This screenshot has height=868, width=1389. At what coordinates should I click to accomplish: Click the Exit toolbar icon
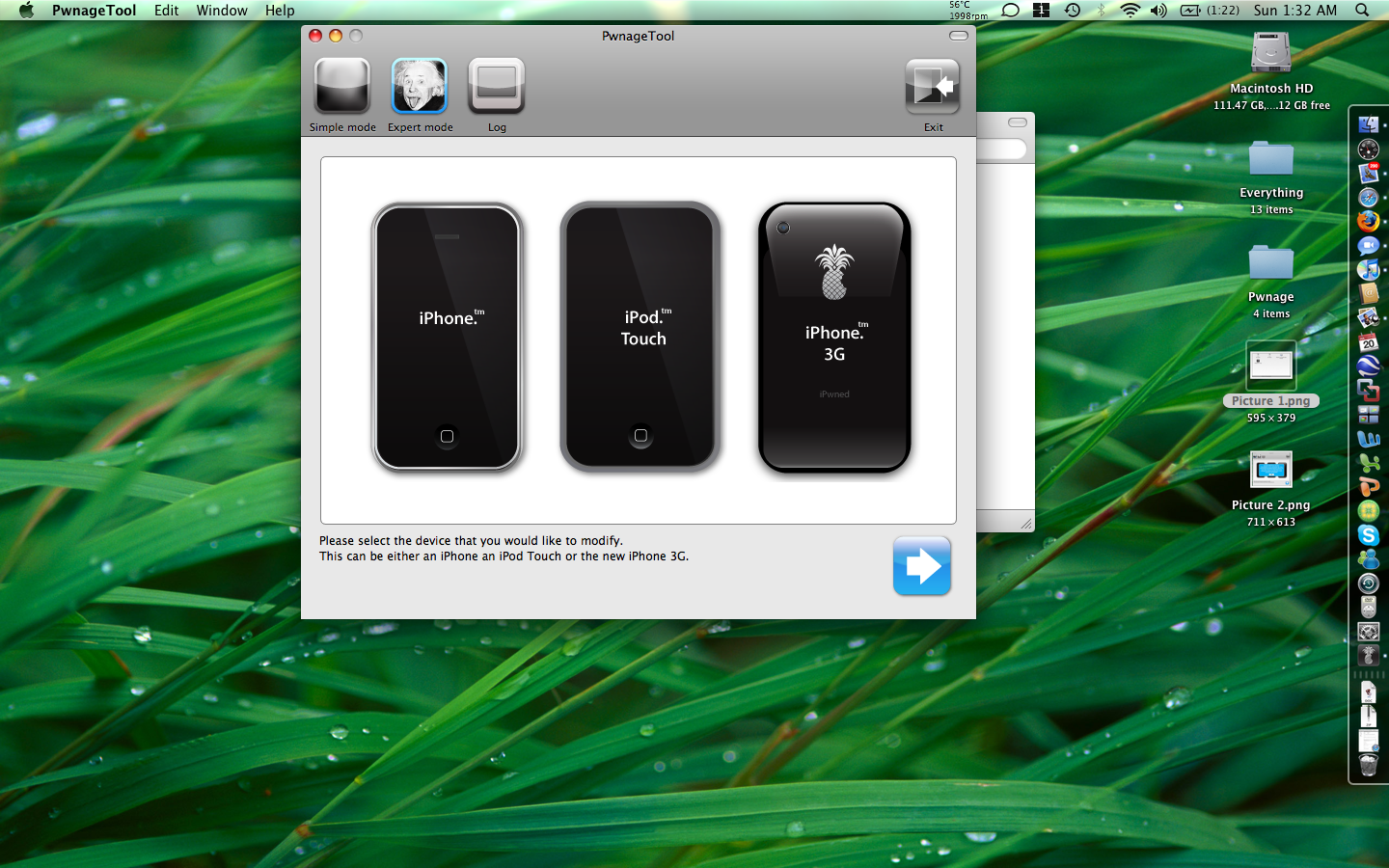click(x=933, y=86)
